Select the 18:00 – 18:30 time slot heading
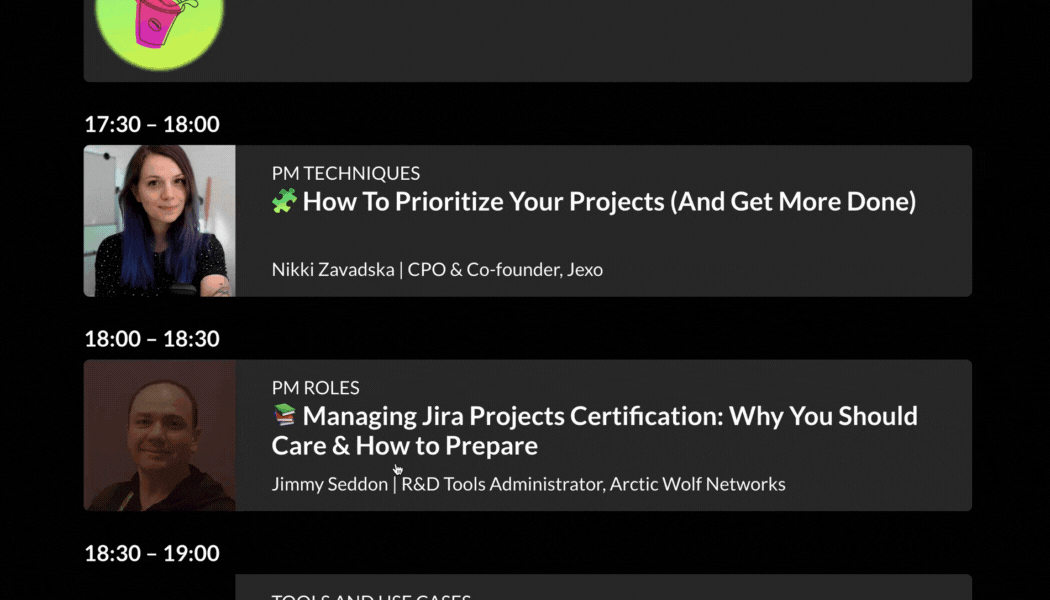Viewport: 1050px width, 600px height. (x=152, y=338)
